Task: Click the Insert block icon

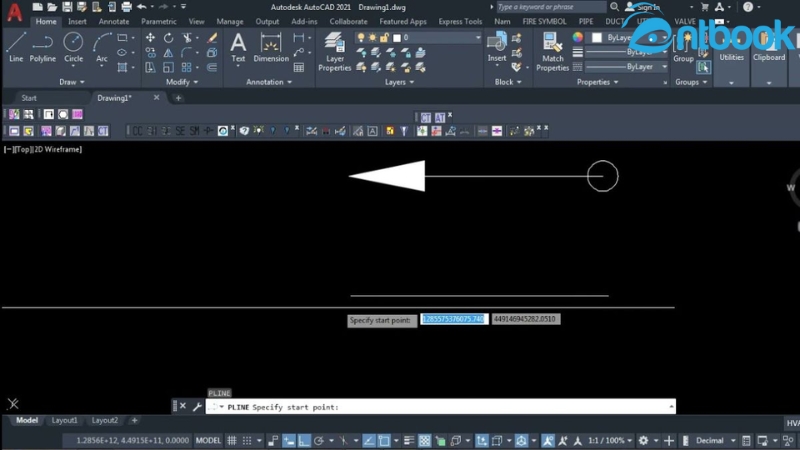Action: pyautogui.click(x=496, y=47)
